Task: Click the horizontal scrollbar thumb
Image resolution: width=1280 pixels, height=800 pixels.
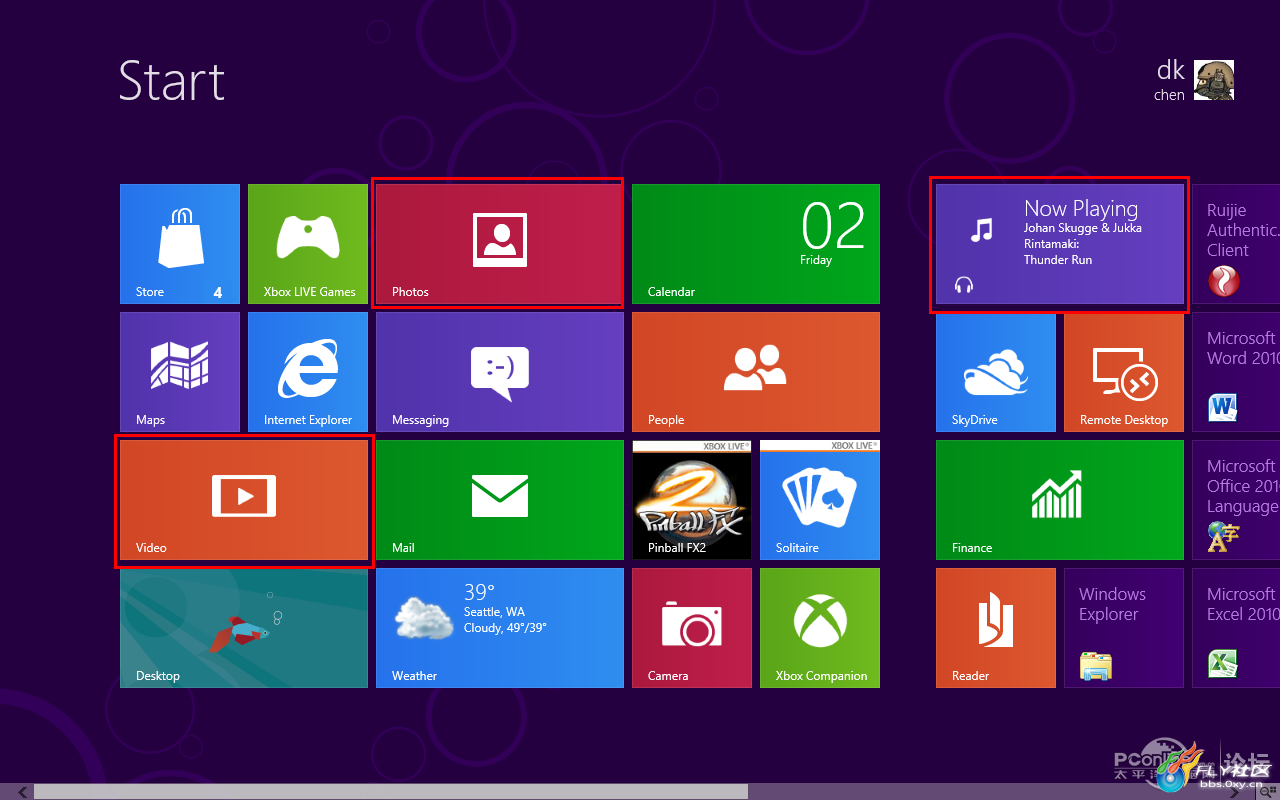Action: 391,792
